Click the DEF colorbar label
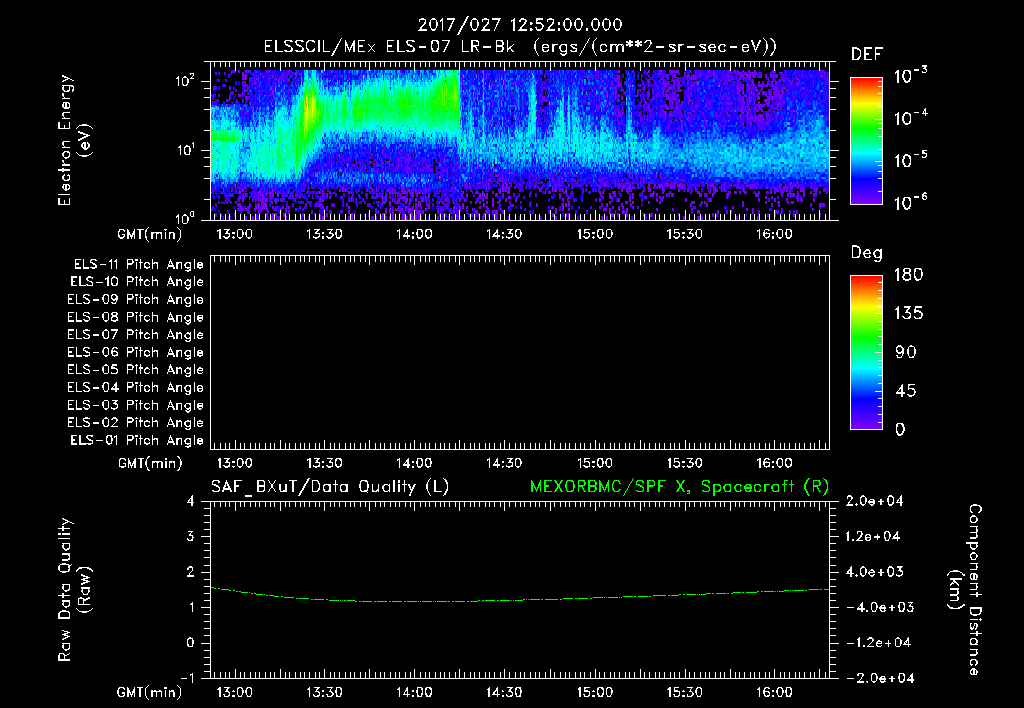1024x708 pixels. [867, 54]
